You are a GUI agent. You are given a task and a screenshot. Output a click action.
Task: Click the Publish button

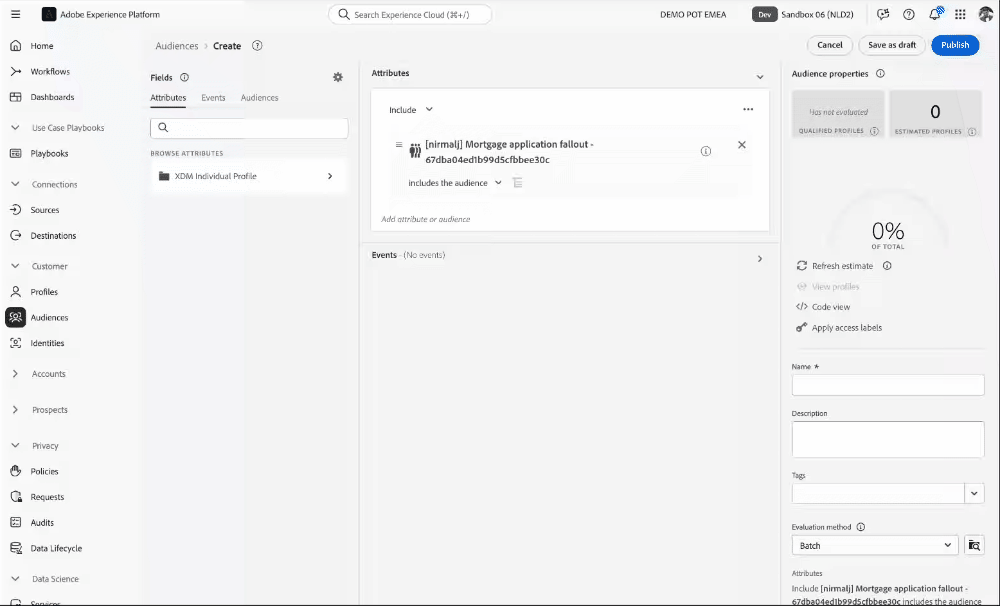tap(955, 45)
